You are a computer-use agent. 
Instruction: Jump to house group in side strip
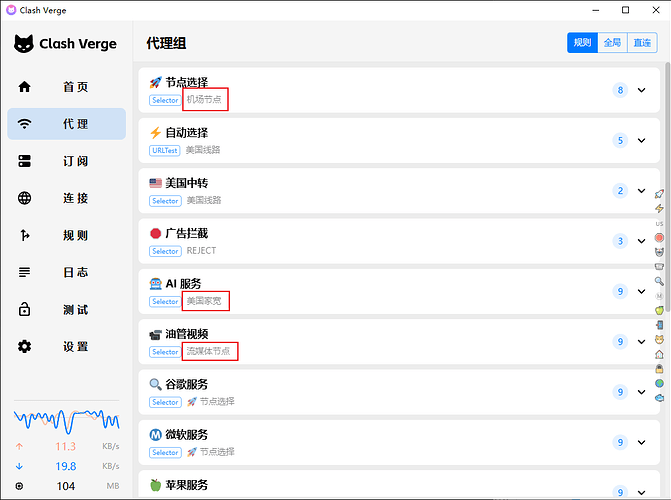(659, 354)
